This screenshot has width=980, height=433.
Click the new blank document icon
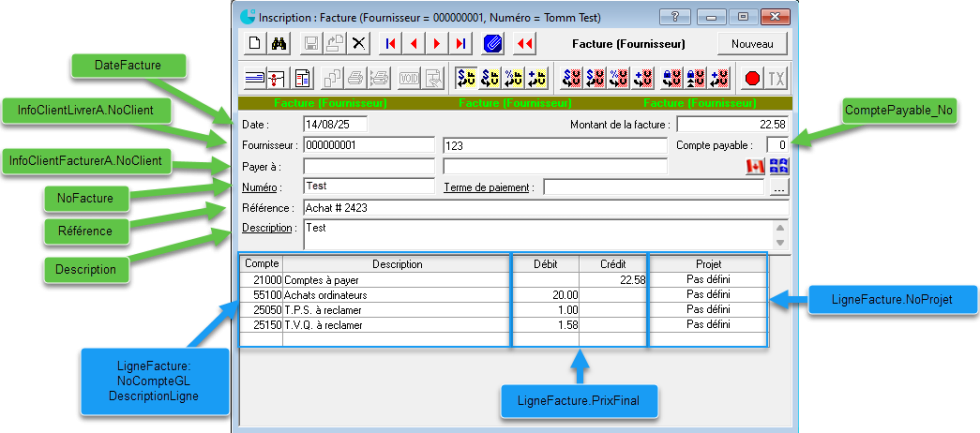[255, 44]
